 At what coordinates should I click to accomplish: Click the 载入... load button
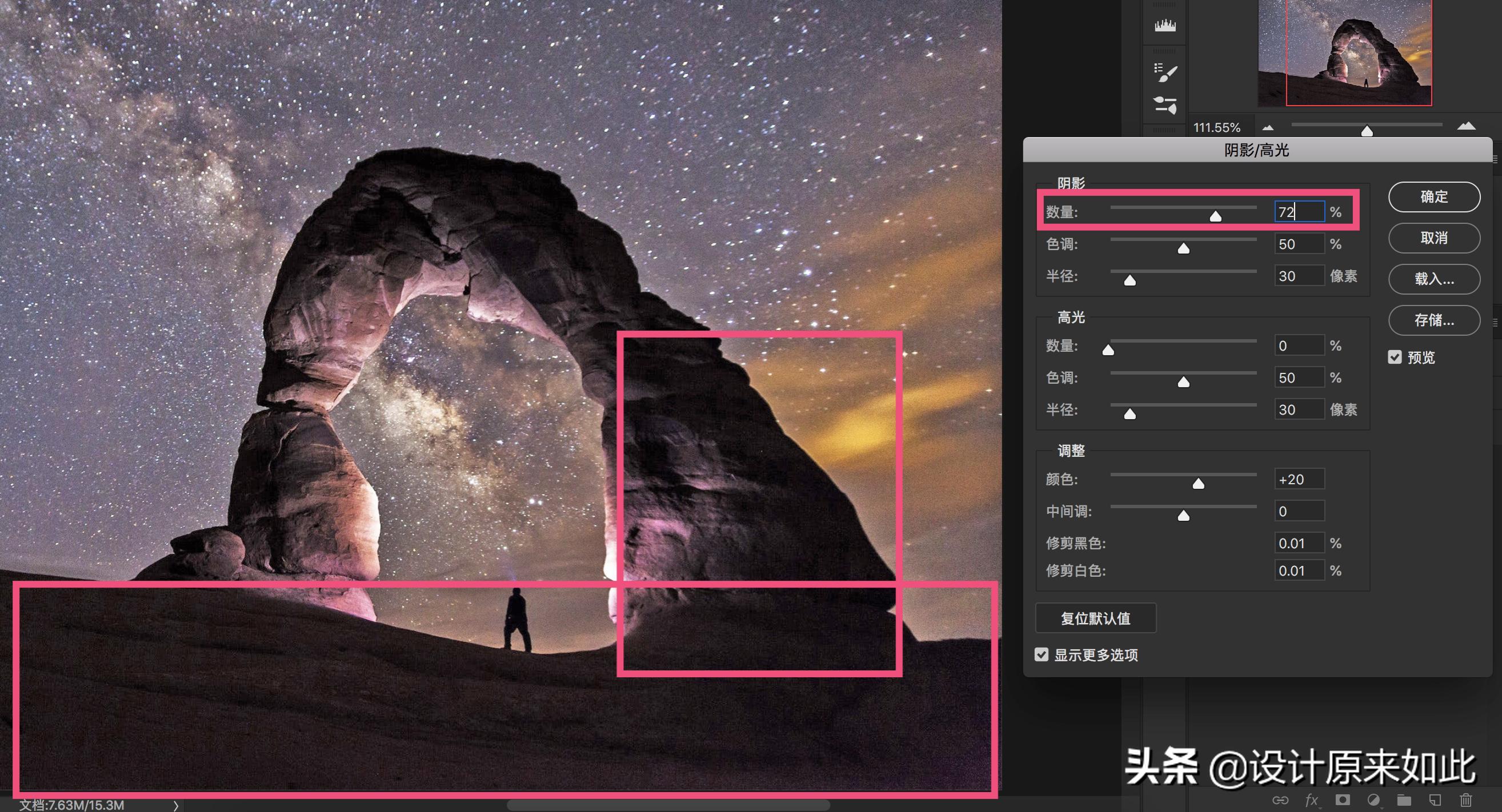coord(1434,279)
